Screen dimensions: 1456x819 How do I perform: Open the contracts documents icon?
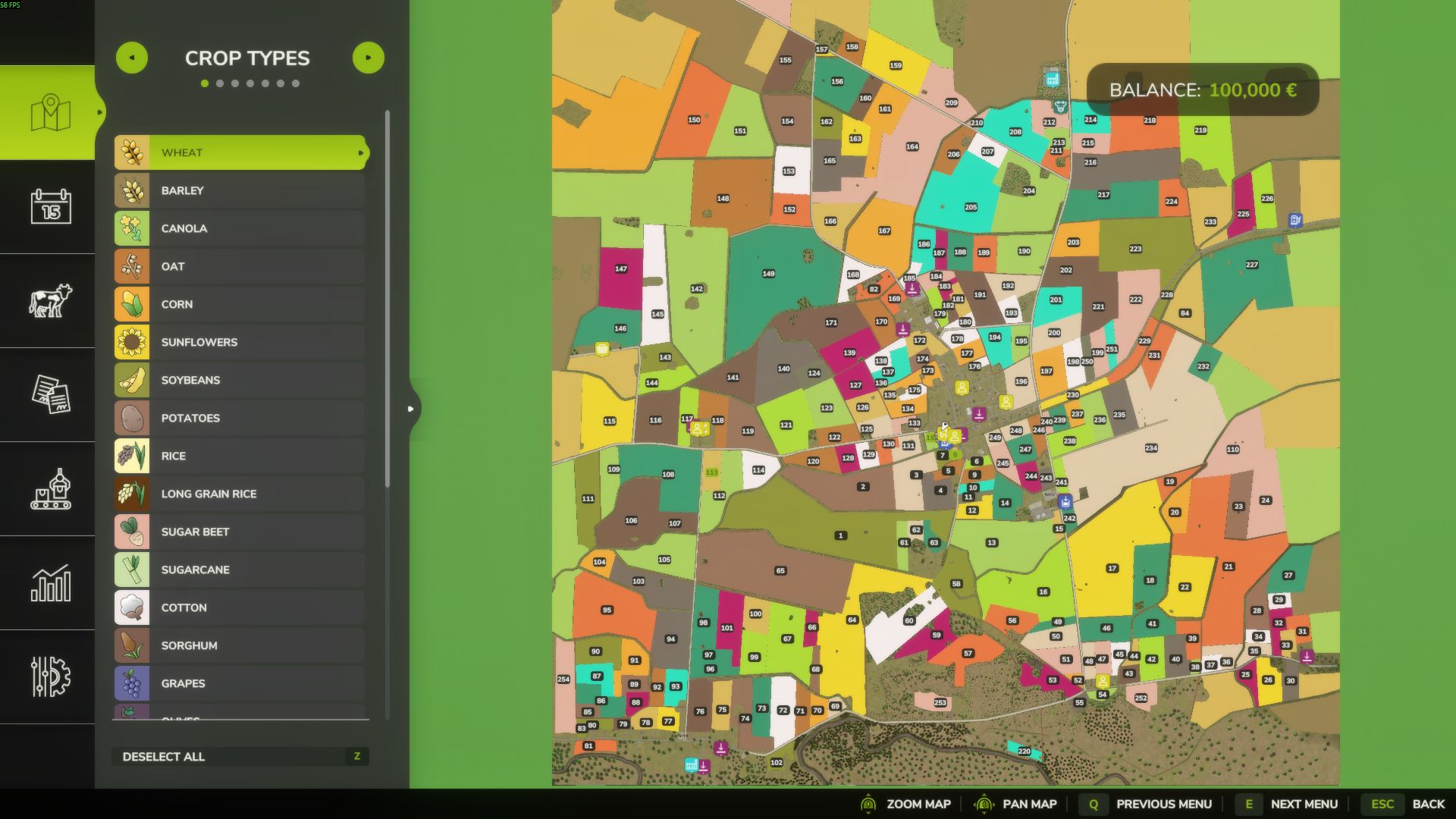pos(50,394)
